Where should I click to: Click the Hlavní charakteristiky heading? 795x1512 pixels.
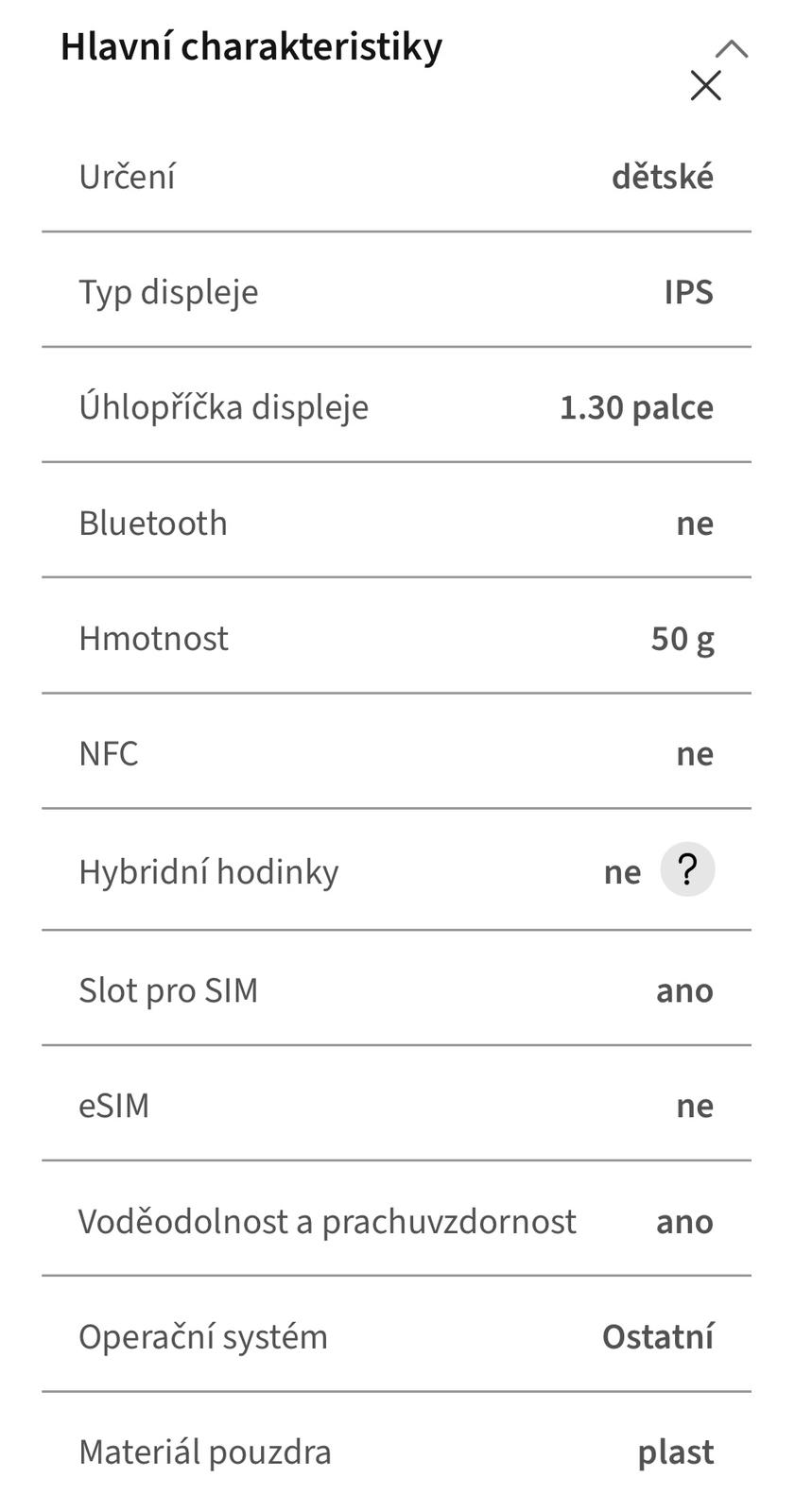tap(251, 46)
